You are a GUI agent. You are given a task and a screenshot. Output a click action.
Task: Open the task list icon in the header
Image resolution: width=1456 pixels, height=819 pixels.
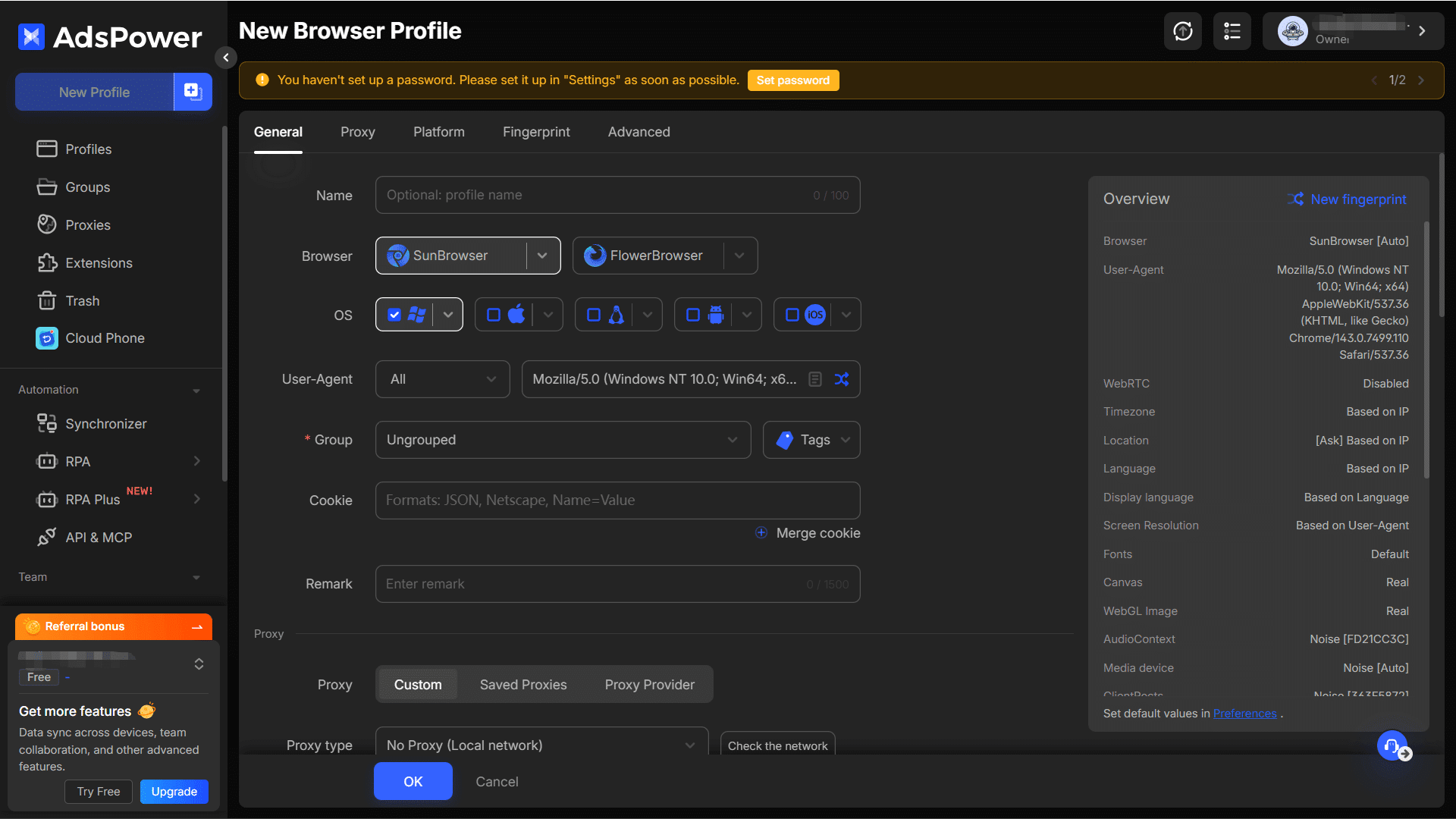click(x=1232, y=31)
